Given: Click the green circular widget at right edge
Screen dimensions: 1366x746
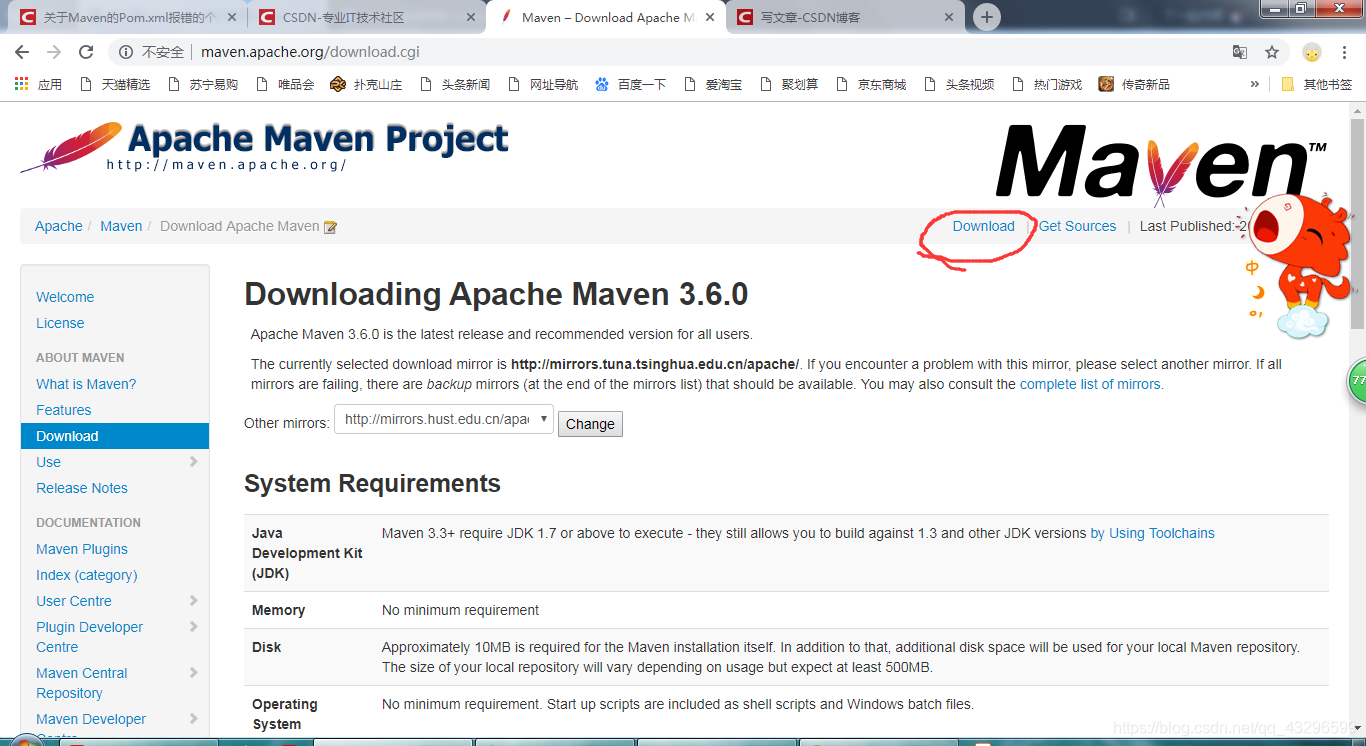Looking at the screenshot, I should pos(1357,381).
